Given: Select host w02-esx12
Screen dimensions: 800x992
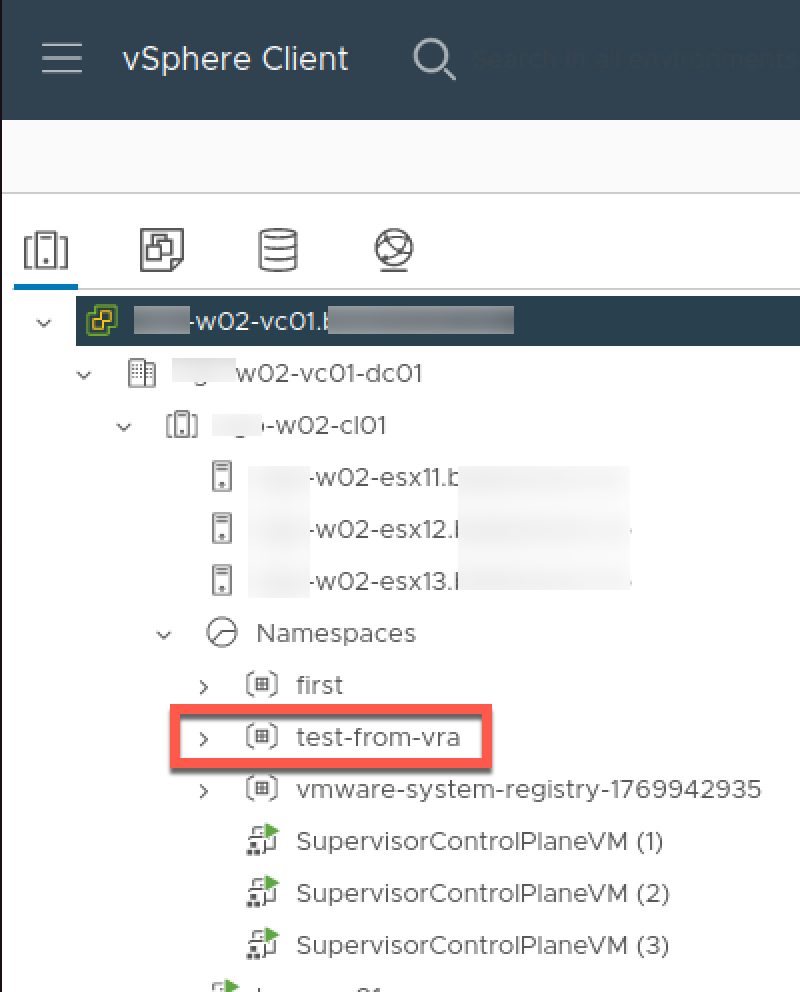Looking at the screenshot, I should tap(439, 529).
